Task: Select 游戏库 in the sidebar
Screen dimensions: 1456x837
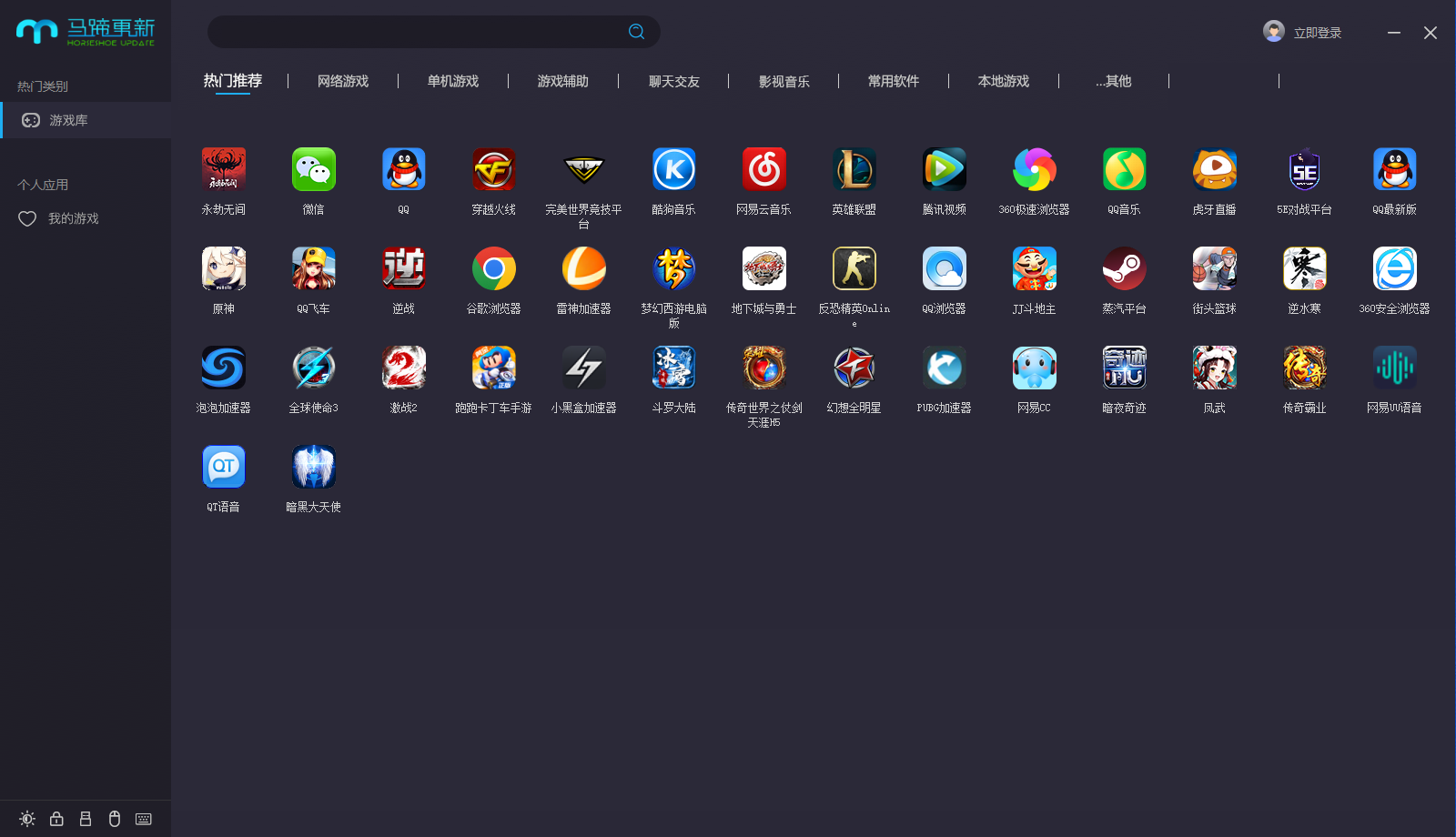Action: [x=86, y=120]
